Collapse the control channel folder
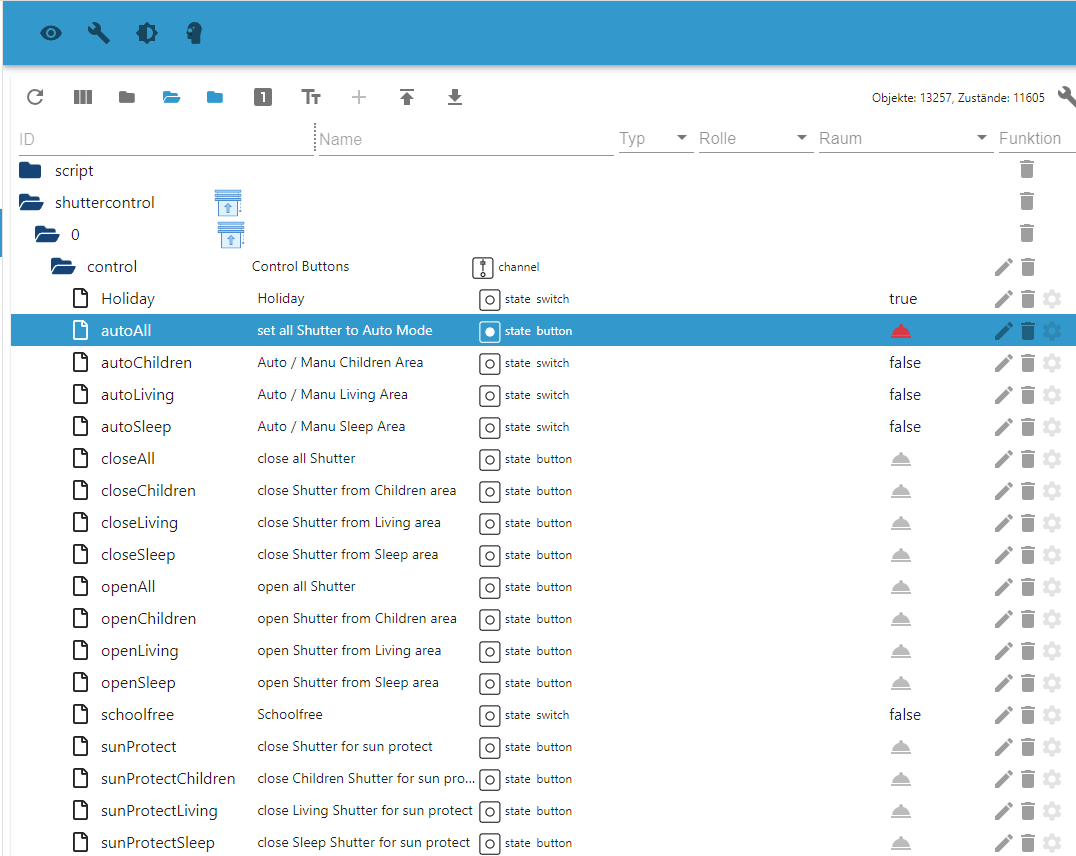The image size is (1076, 856). (x=62, y=267)
